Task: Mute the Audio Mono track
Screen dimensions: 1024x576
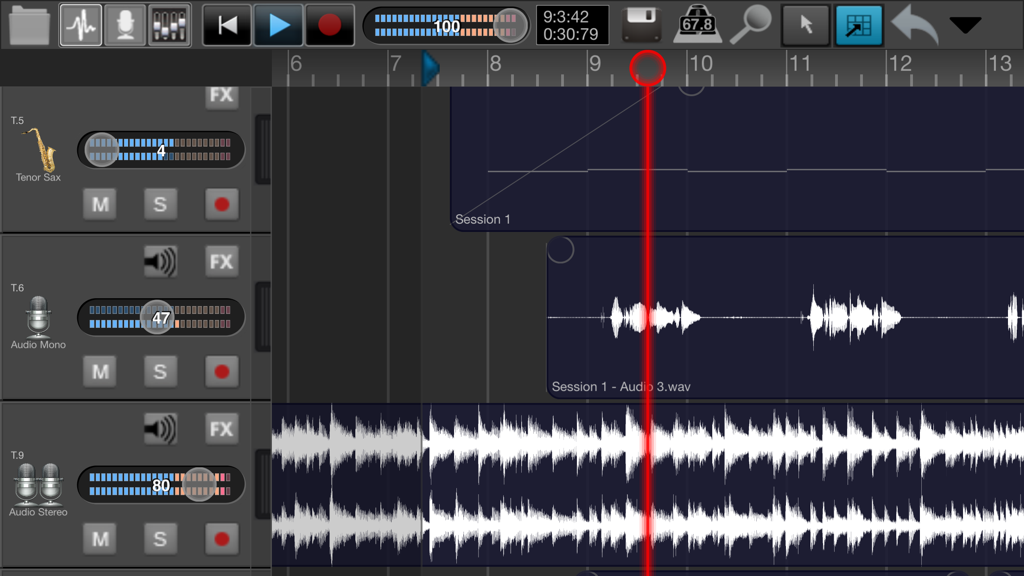Action: pos(100,371)
